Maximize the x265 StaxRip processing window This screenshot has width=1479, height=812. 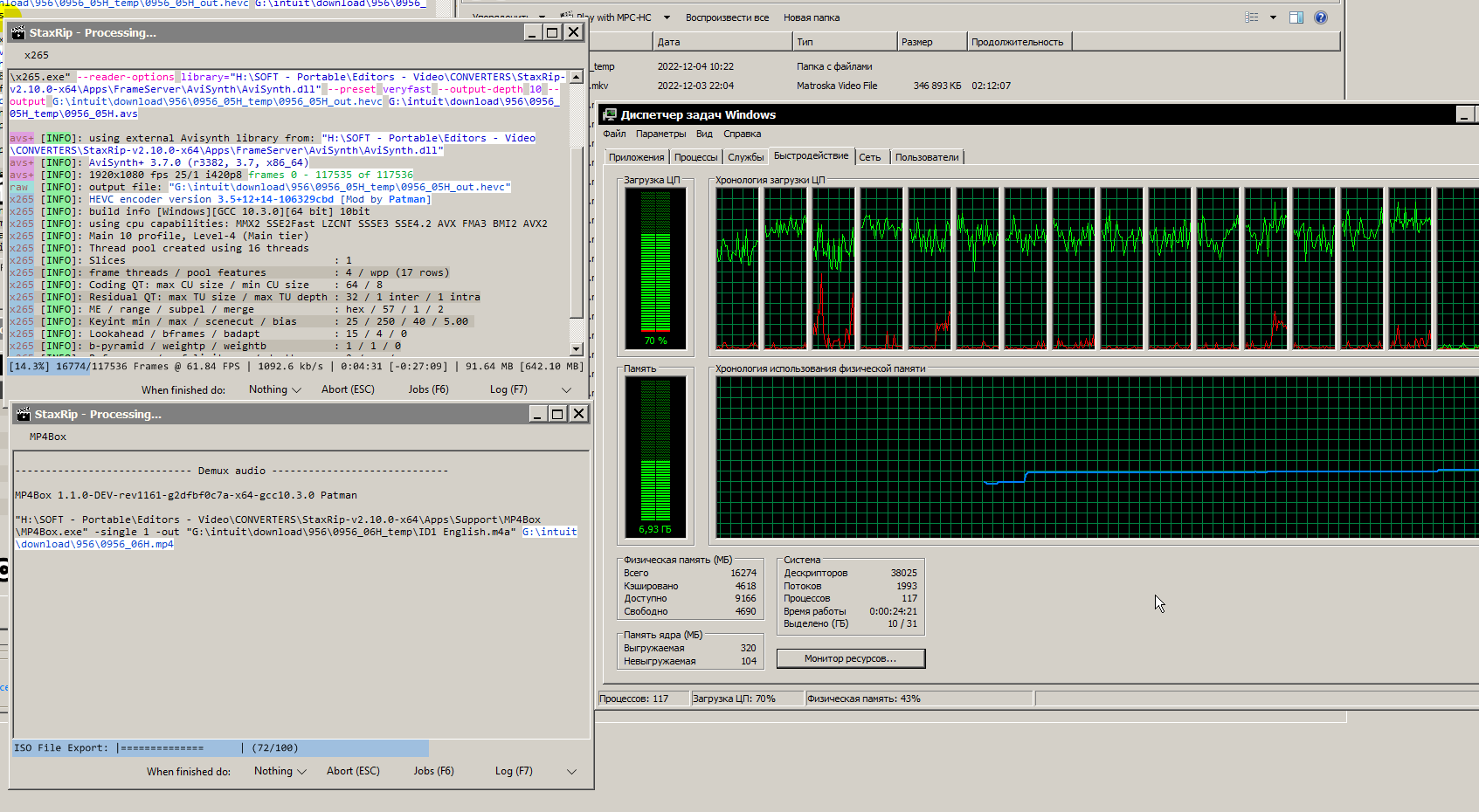(552, 32)
